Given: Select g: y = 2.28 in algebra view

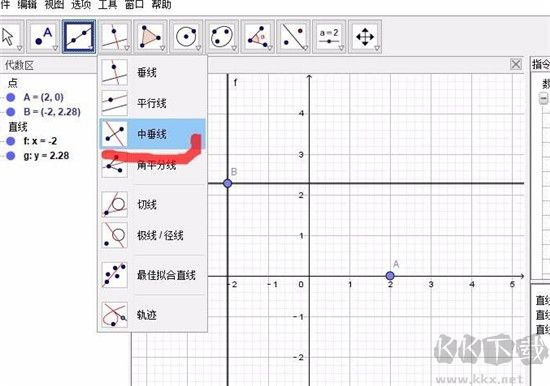Looking at the screenshot, I should (46, 156).
